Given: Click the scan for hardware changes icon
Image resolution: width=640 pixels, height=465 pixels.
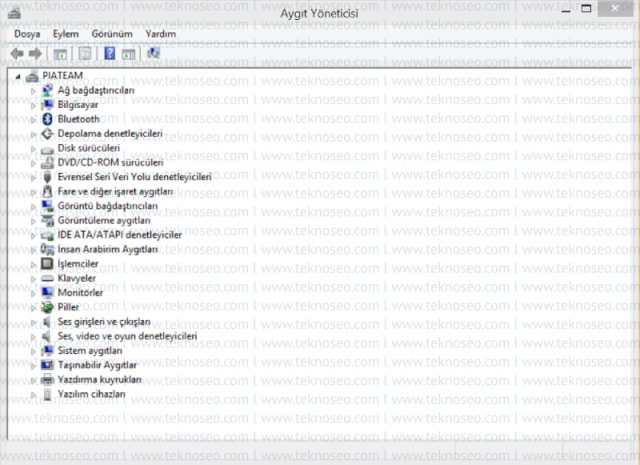Looking at the screenshot, I should click(153, 53).
